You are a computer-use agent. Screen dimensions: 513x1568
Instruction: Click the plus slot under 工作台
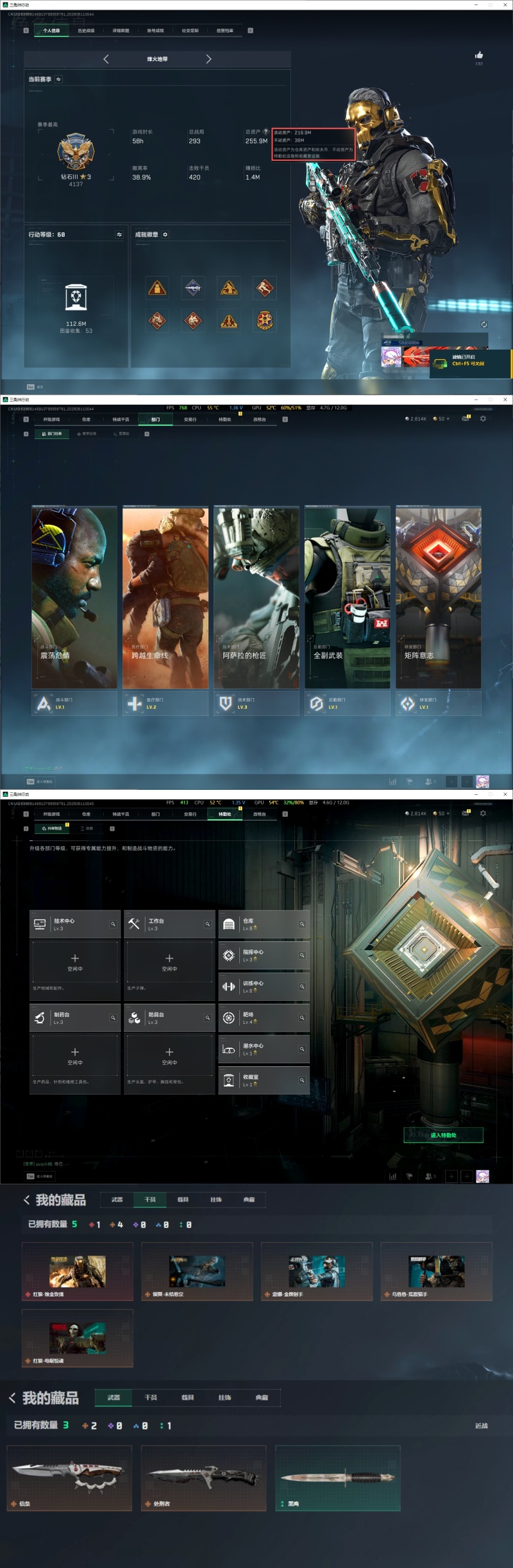coord(169,962)
